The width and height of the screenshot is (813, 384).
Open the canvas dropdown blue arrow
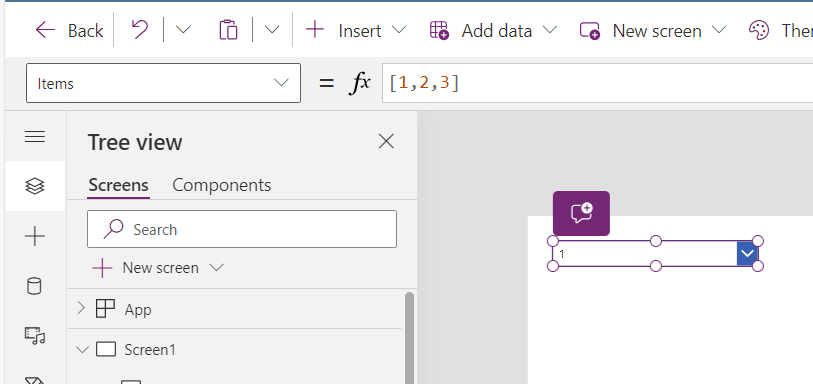(x=747, y=253)
